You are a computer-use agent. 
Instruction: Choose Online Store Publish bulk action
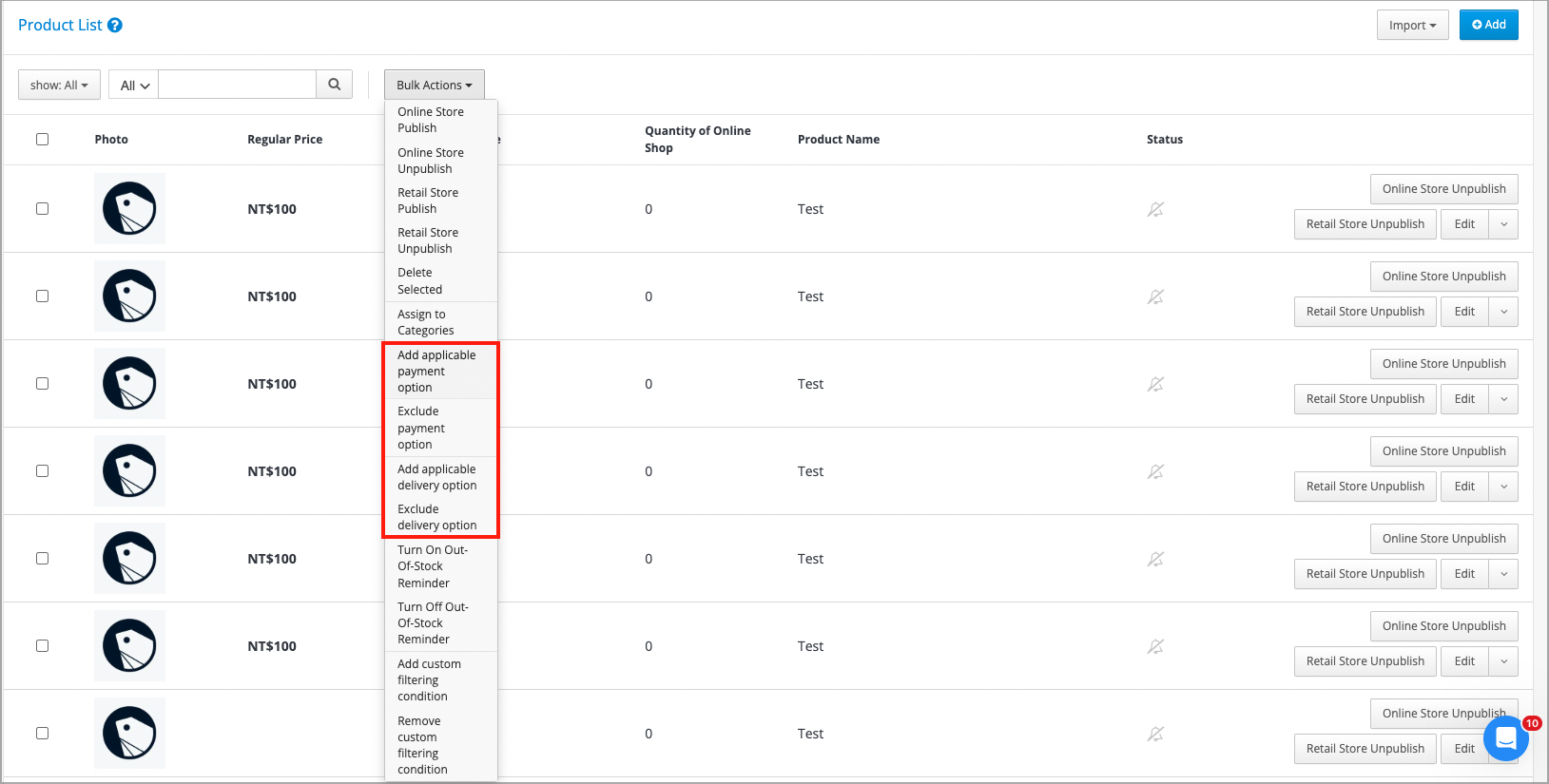pos(441,120)
